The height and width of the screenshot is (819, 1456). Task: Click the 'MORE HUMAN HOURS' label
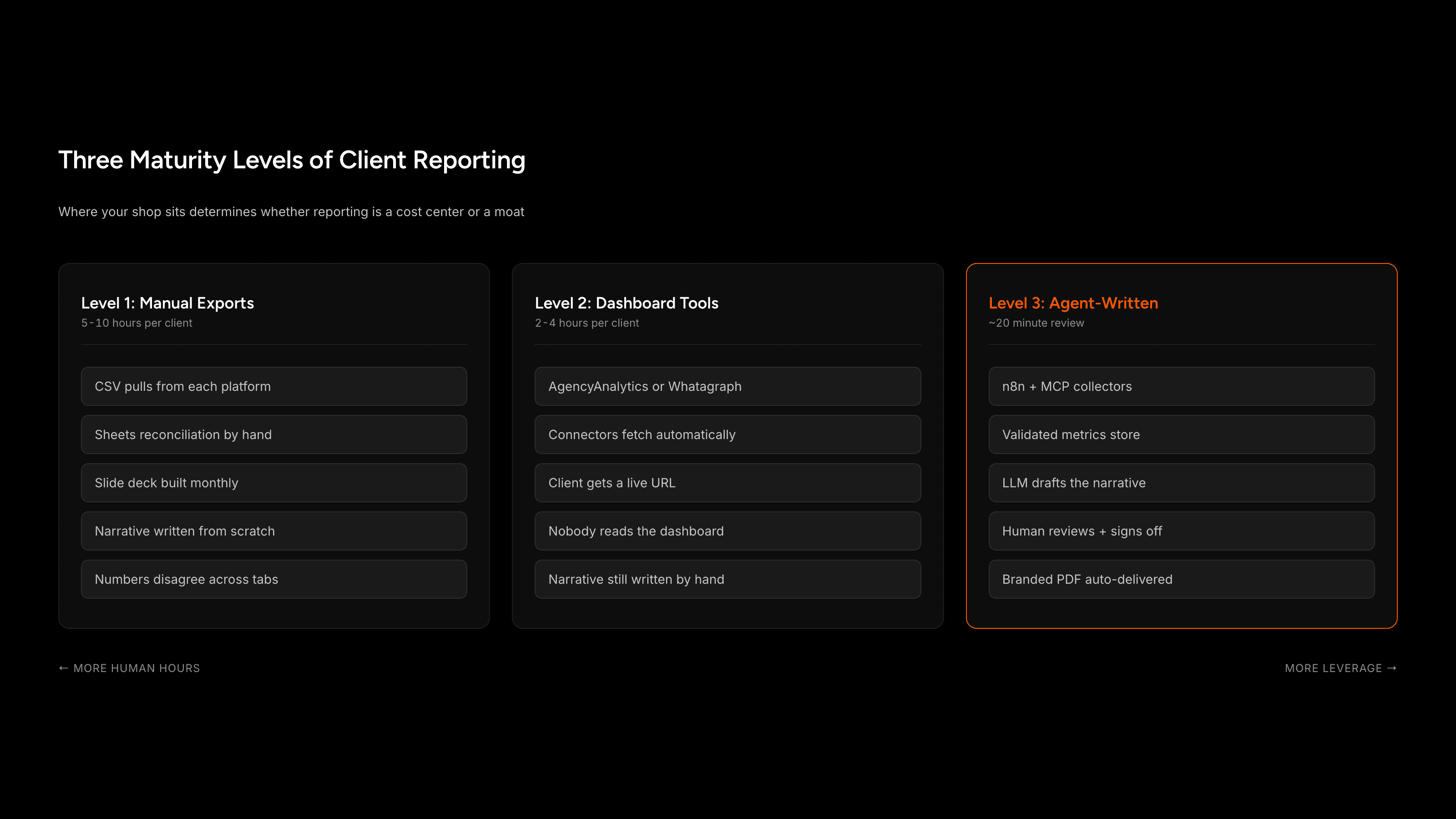[129, 668]
